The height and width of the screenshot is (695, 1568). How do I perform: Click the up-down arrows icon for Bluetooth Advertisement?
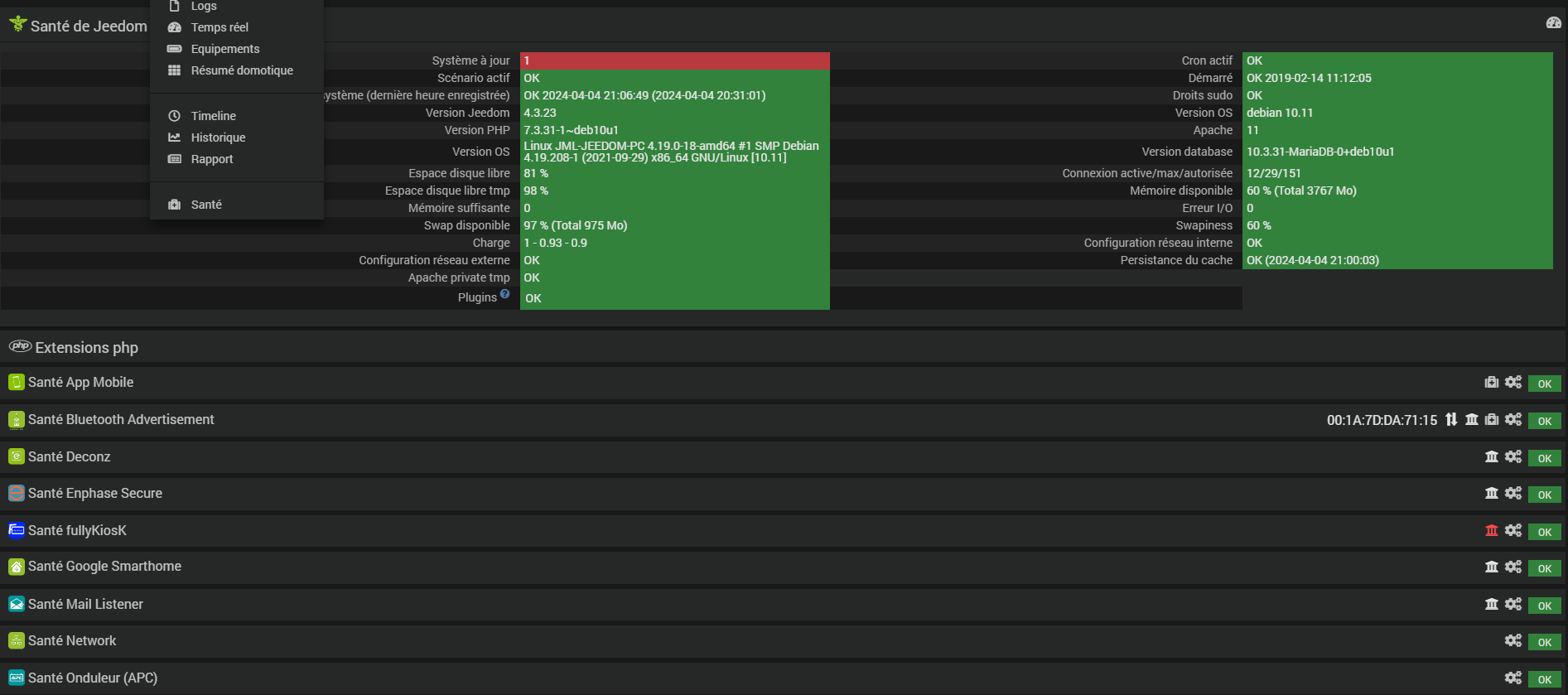(x=1451, y=419)
